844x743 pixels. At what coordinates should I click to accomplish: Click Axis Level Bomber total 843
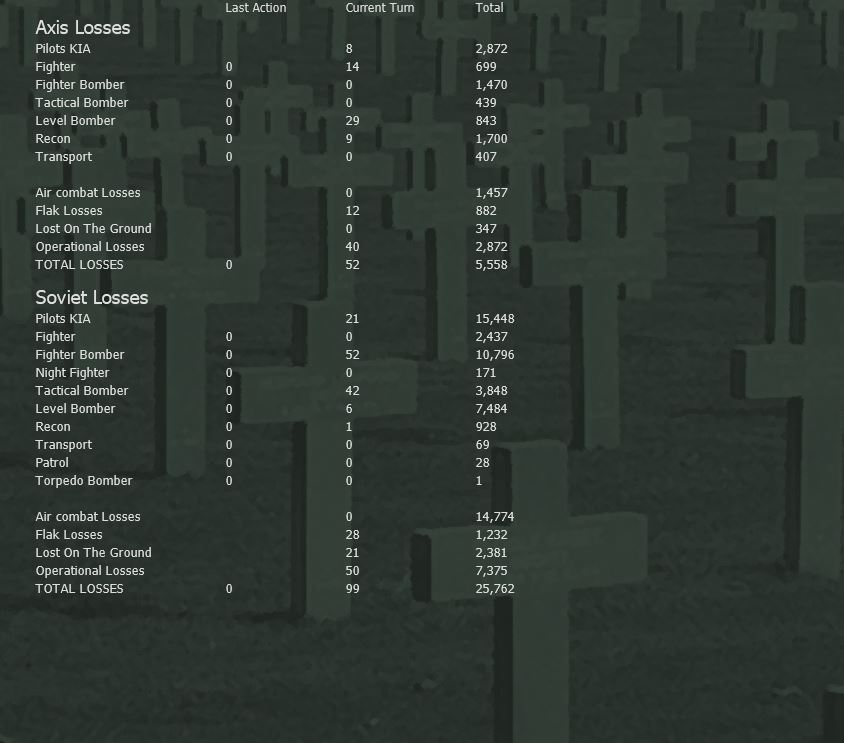[x=486, y=121]
